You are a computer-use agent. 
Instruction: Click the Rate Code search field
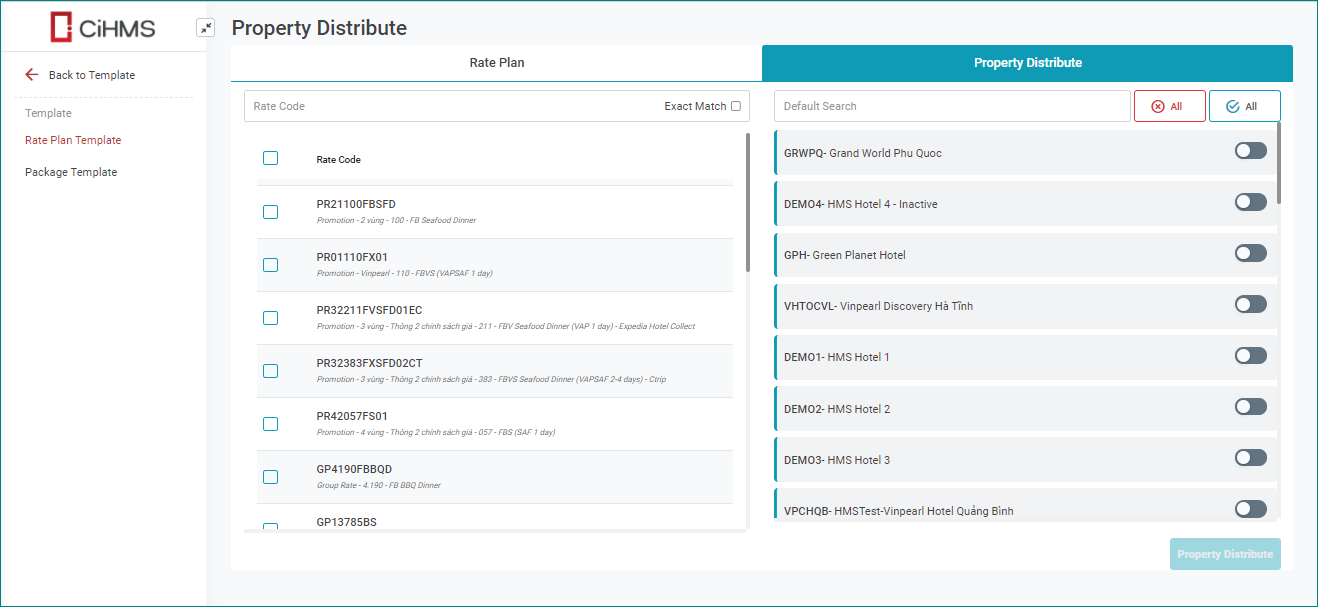click(450, 106)
